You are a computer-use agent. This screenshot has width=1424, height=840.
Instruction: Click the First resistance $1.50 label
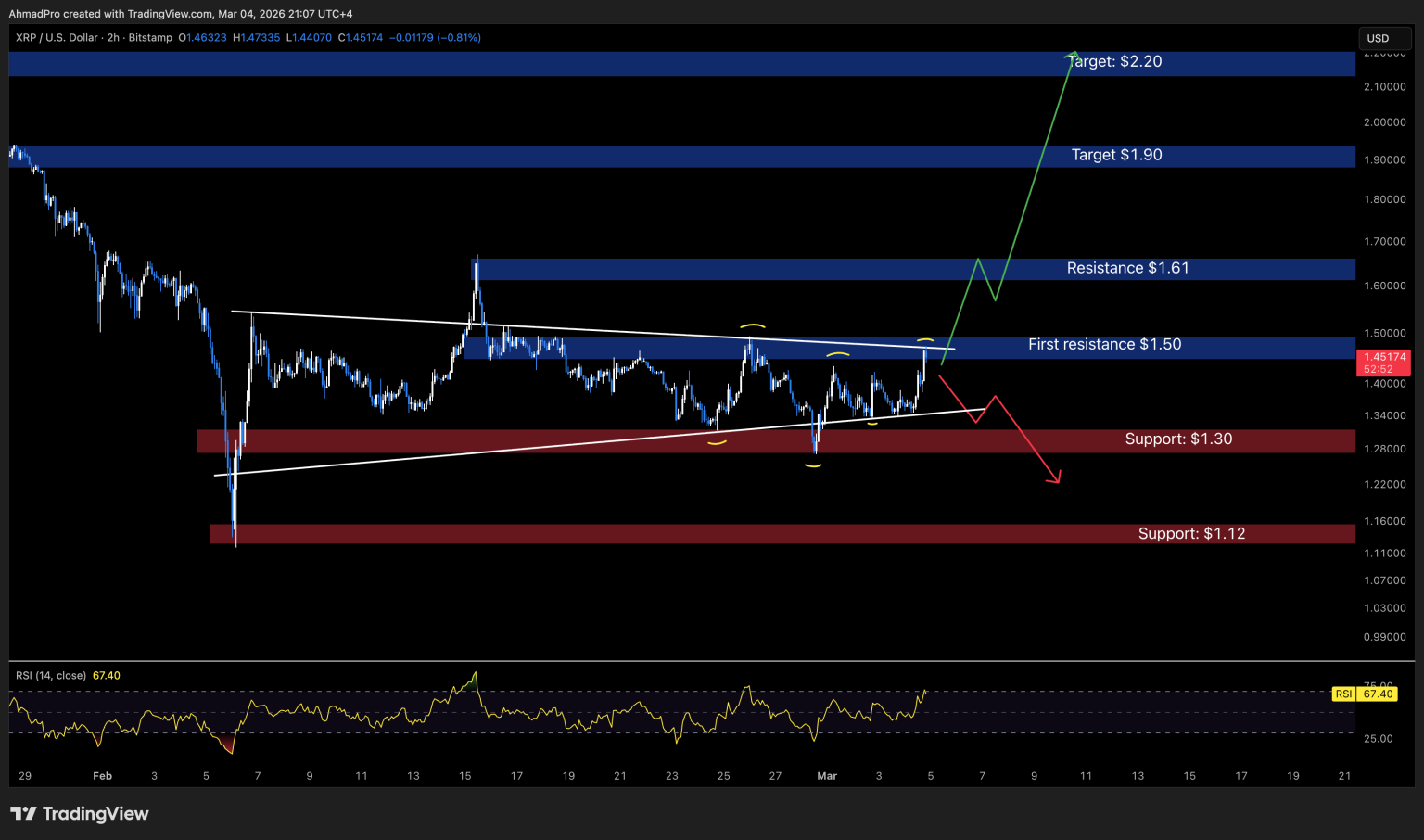click(x=1104, y=345)
